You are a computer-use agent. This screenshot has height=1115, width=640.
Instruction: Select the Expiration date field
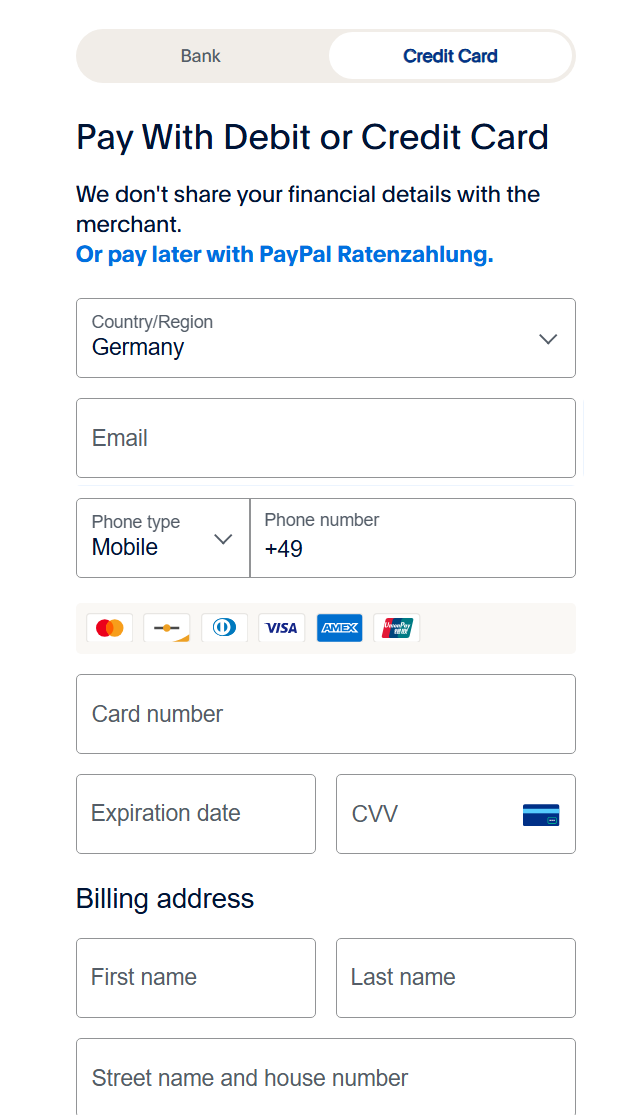tap(195, 814)
